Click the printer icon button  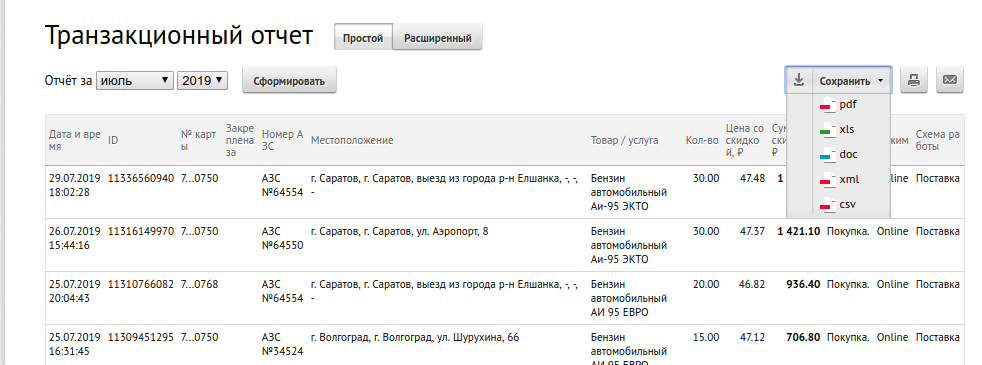(x=914, y=80)
